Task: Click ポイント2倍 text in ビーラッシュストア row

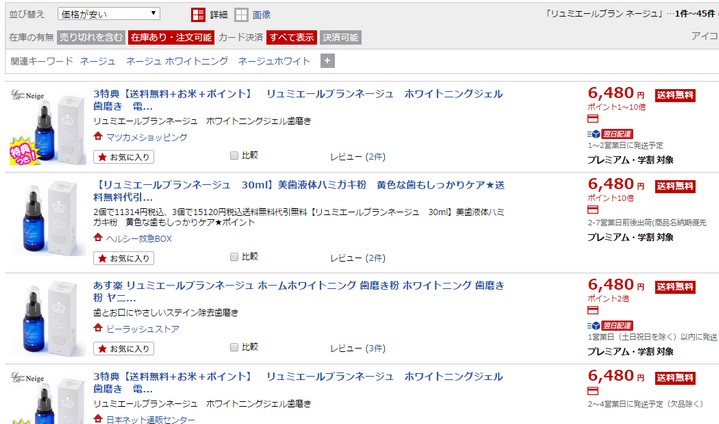Action: click(608, 298)
